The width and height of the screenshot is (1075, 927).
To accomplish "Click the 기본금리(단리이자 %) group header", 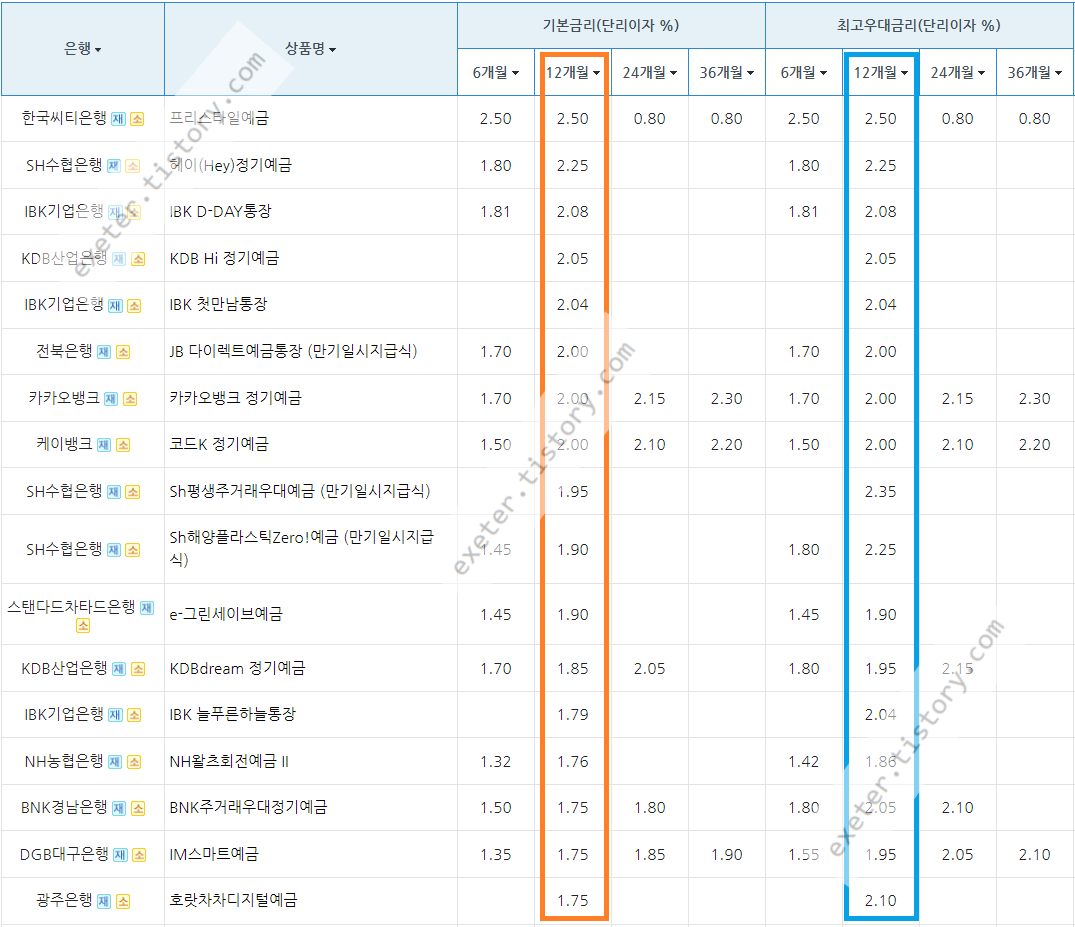I will click(611, 25).
